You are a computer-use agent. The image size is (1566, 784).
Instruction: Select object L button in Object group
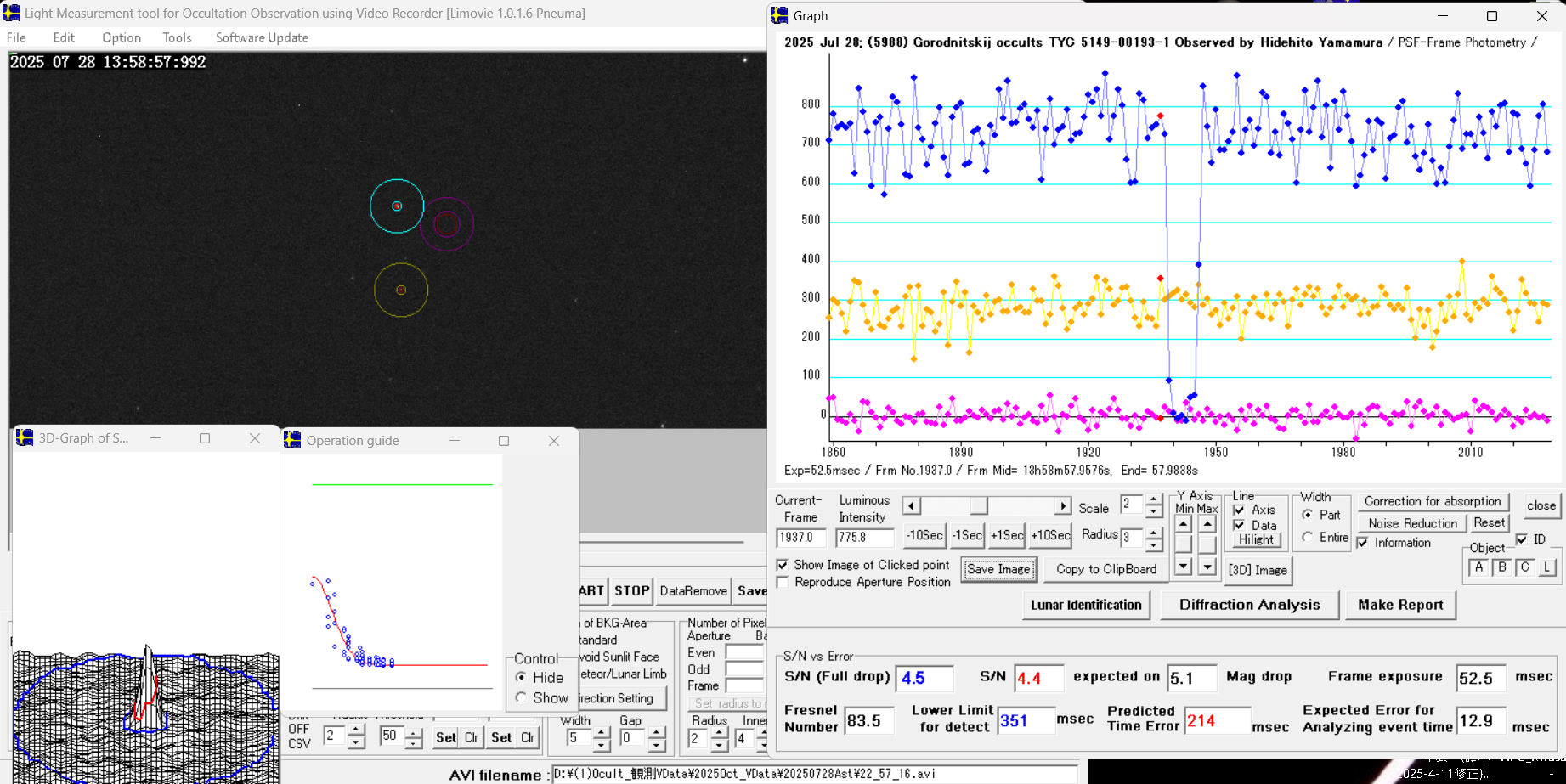[1546, 567]
